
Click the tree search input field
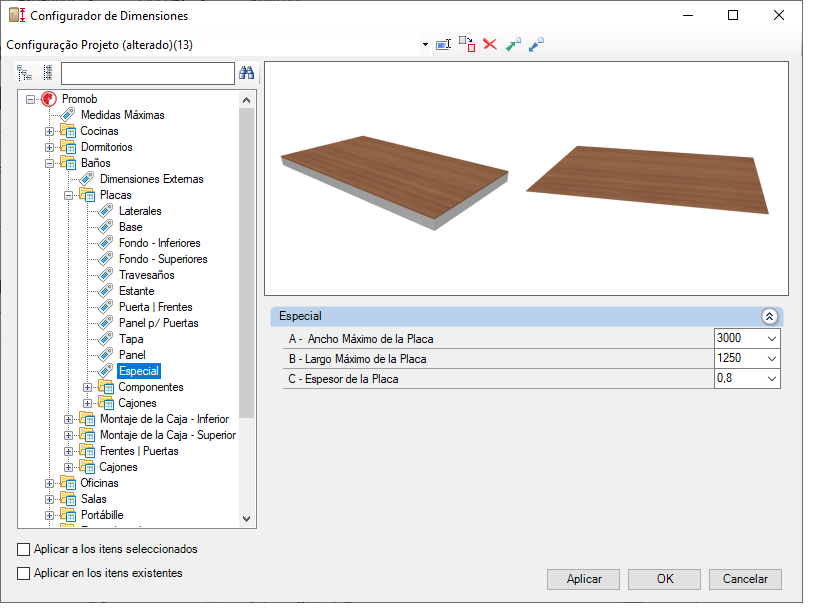pos(148,73)
